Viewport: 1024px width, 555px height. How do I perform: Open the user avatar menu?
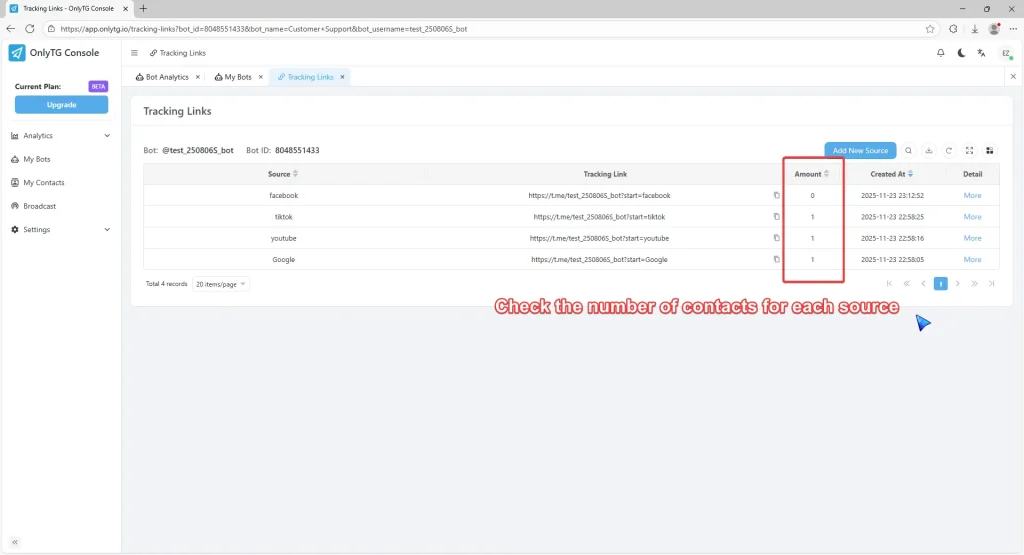pos(1006,54)
